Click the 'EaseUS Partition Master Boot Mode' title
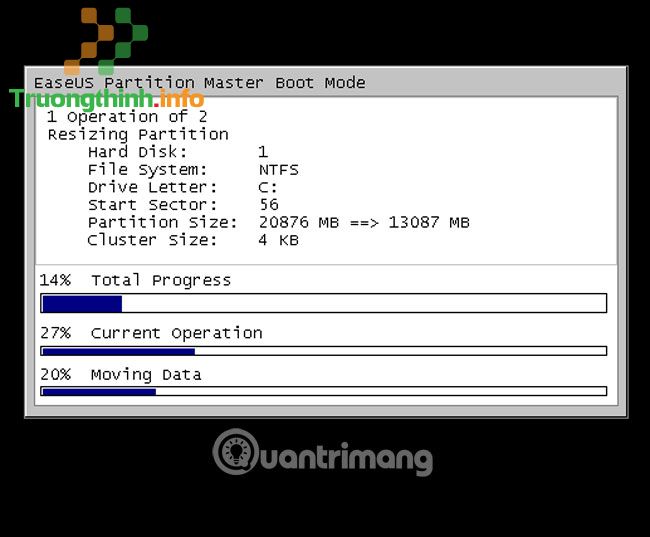The width and height of the screenshot is (650, 537). (x=200, y=83)
